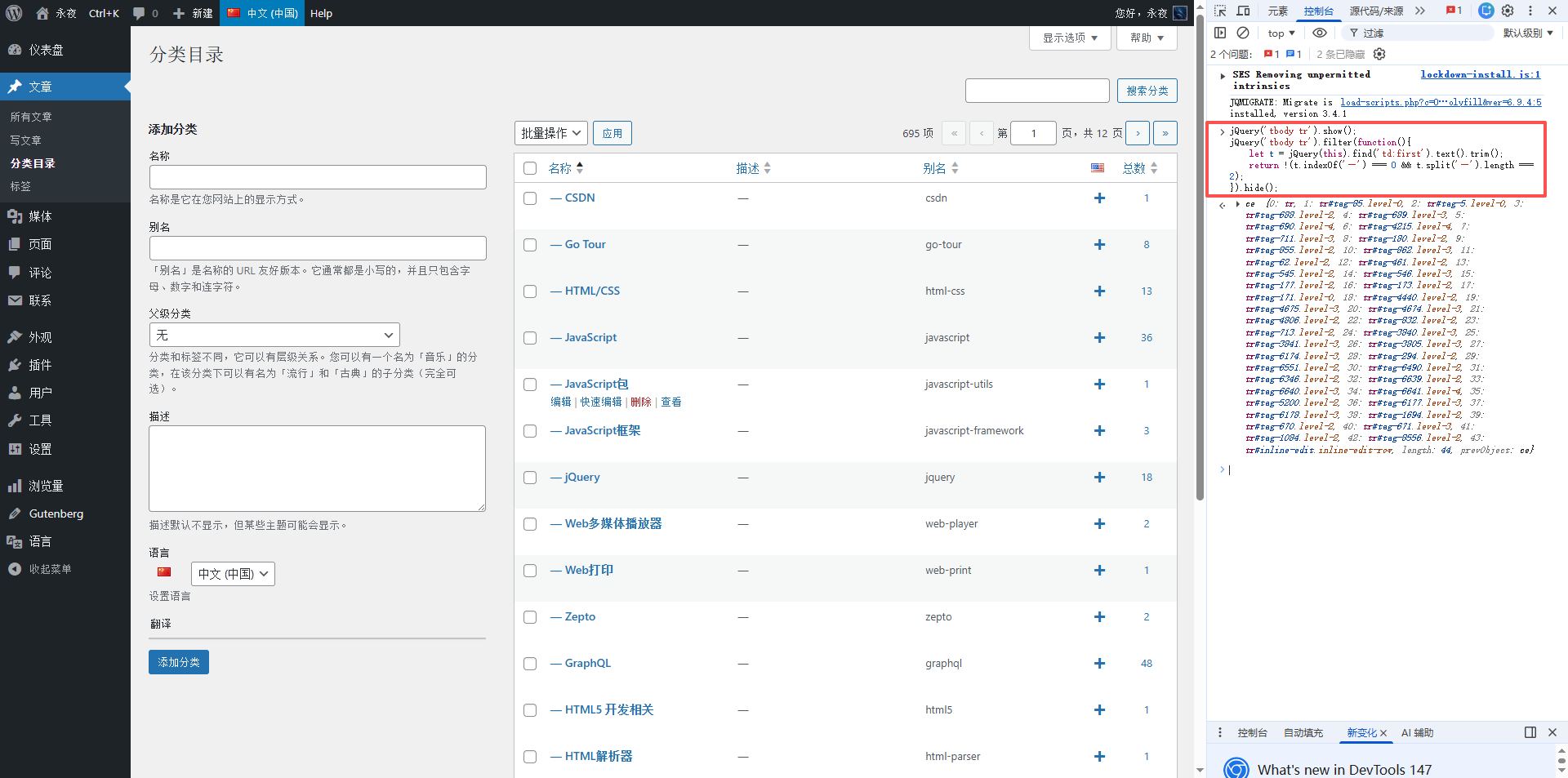Image resolution: width=1568 pixels, height=778 pixels.
Task: Toggle live expression eye icon in console
Action: pyautogui.click(x=1320, y=33)
